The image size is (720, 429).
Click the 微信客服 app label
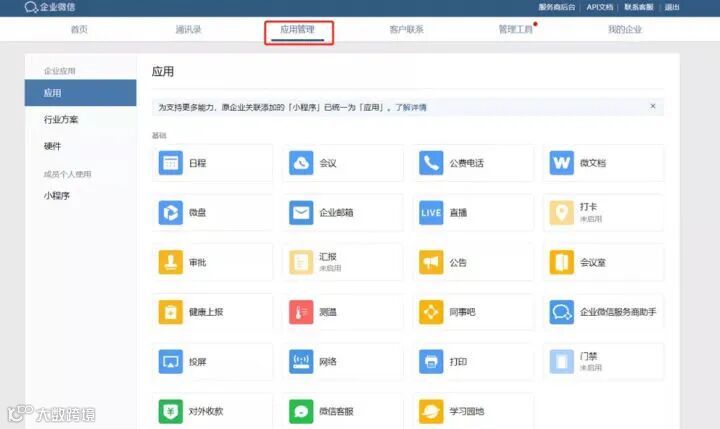pos(336,411)
